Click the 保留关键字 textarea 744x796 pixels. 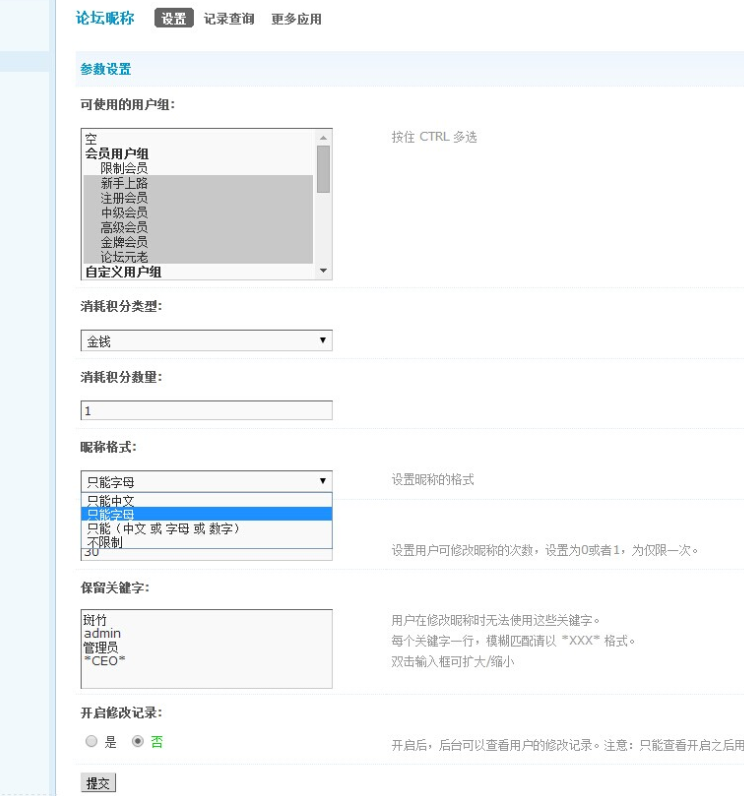coord(207,649)
